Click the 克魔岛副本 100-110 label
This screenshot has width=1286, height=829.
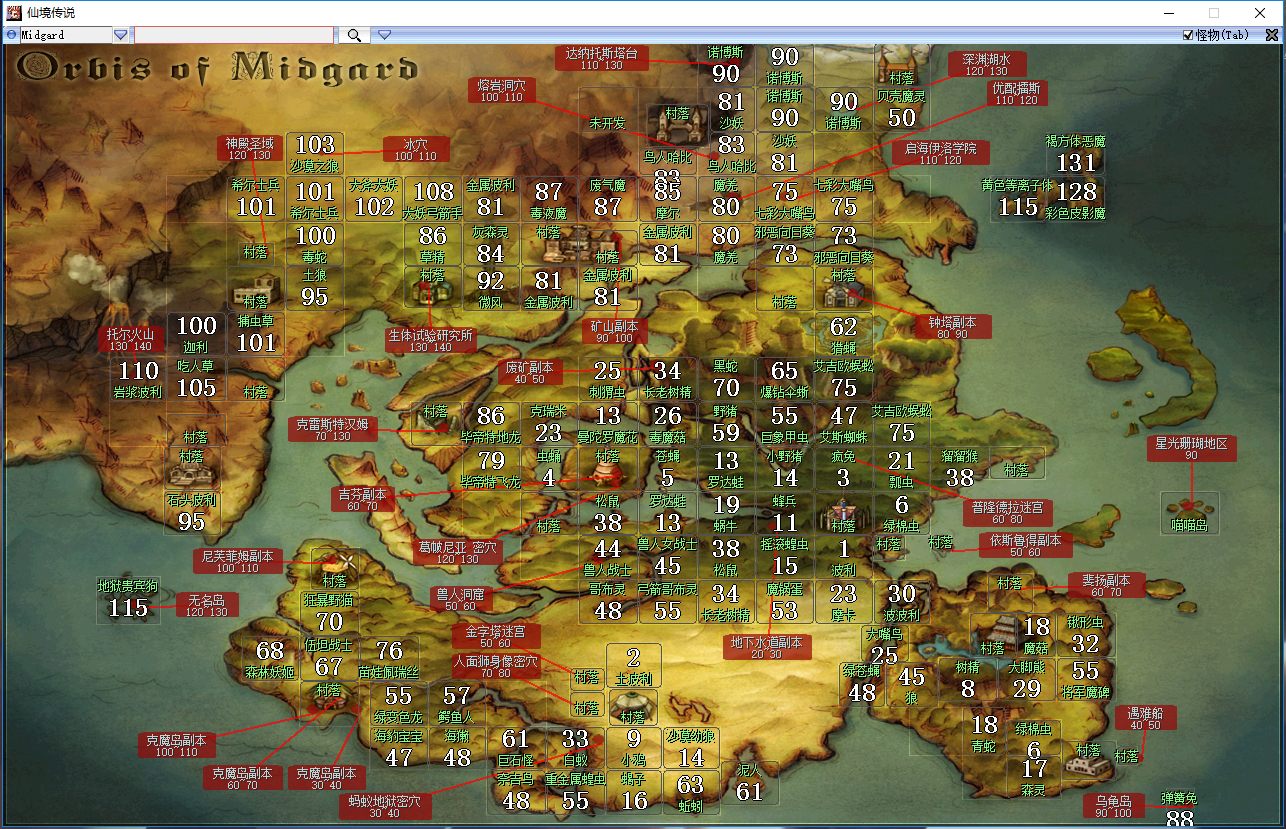pos(176,745)
